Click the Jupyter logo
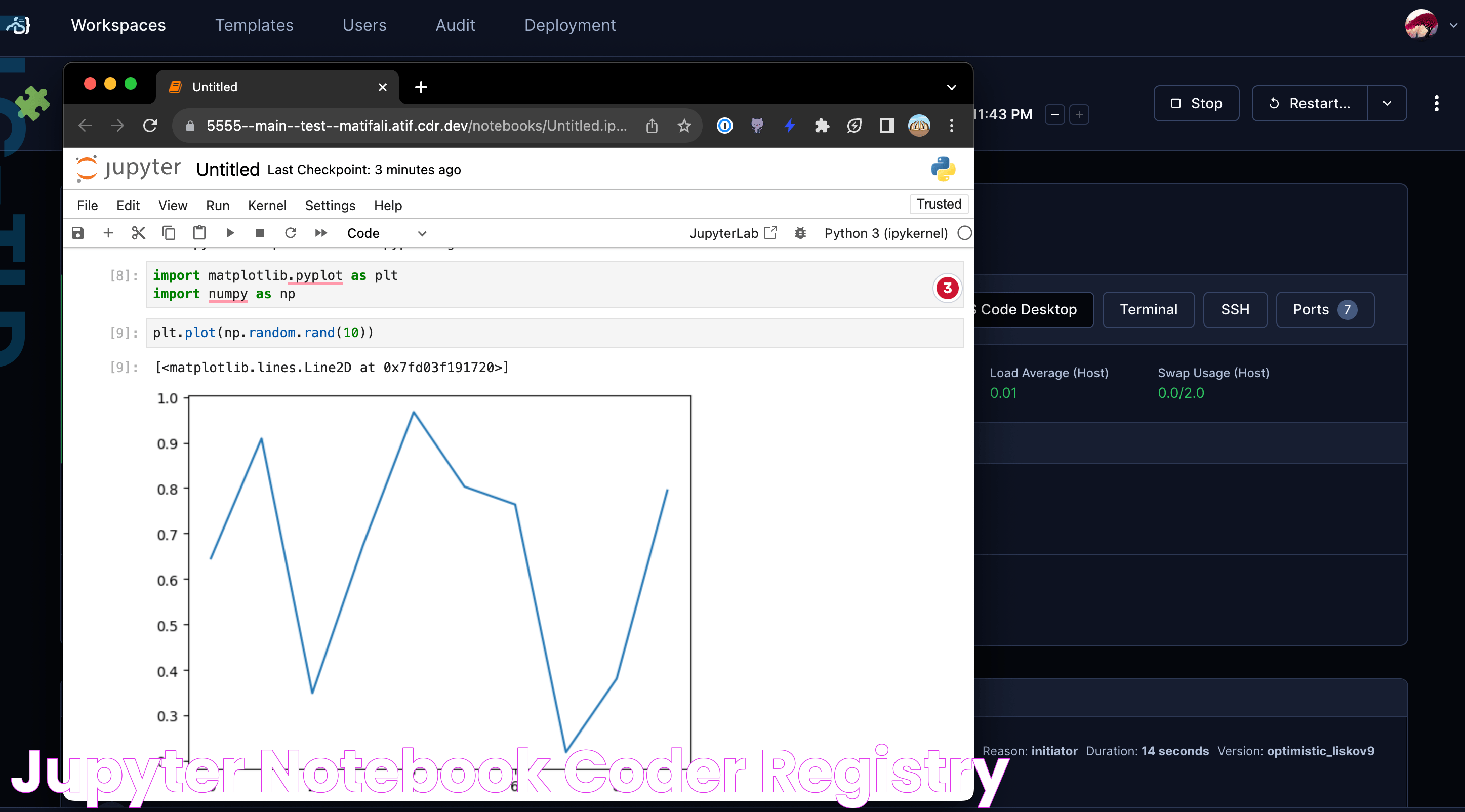This screenshot has height=812, width=1465. (129, 168)
